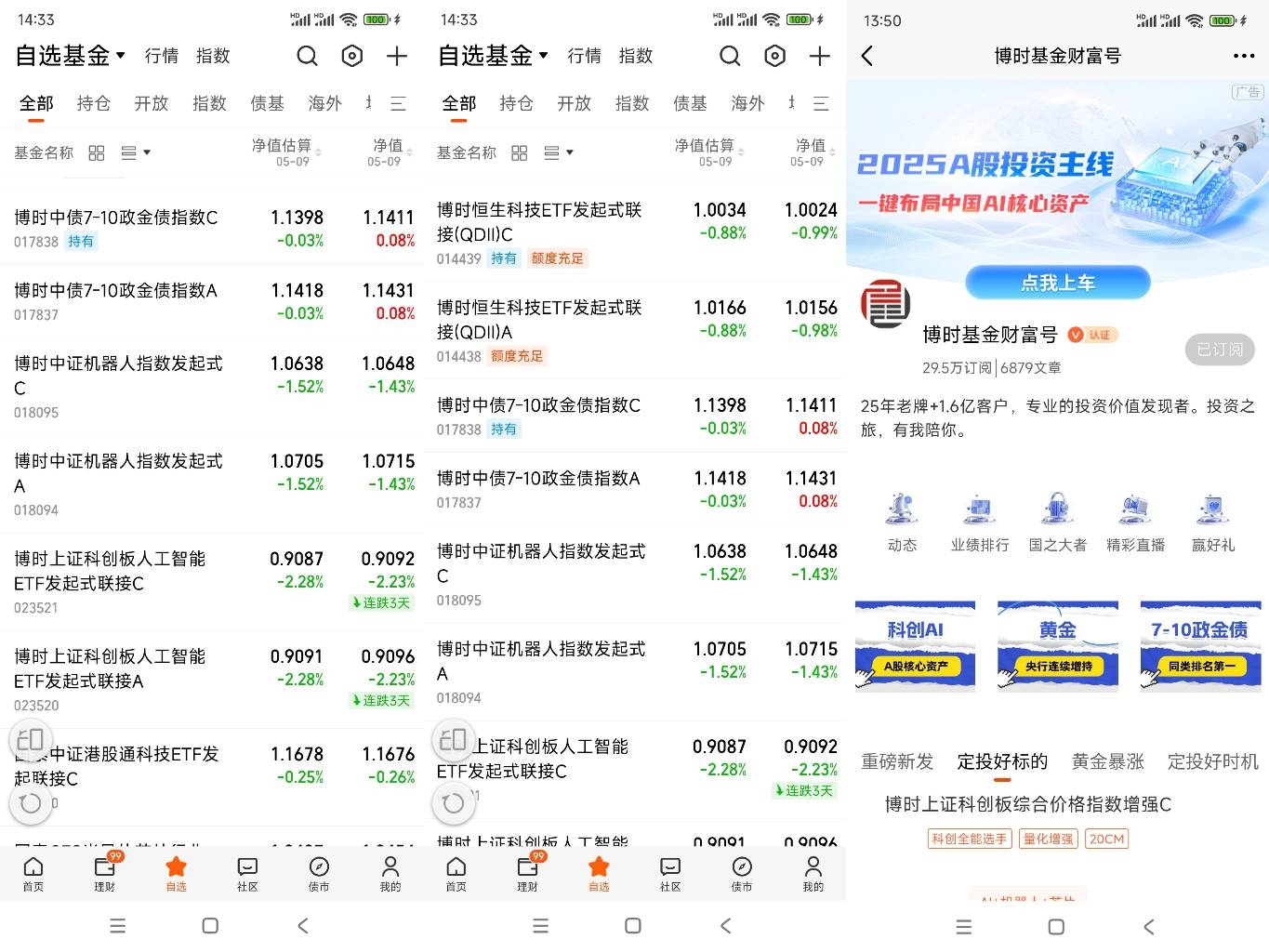
Task: Open 博时恒生科技ETF发起式联接(QDII)C row, middle screen
Action: click(635, 232)
